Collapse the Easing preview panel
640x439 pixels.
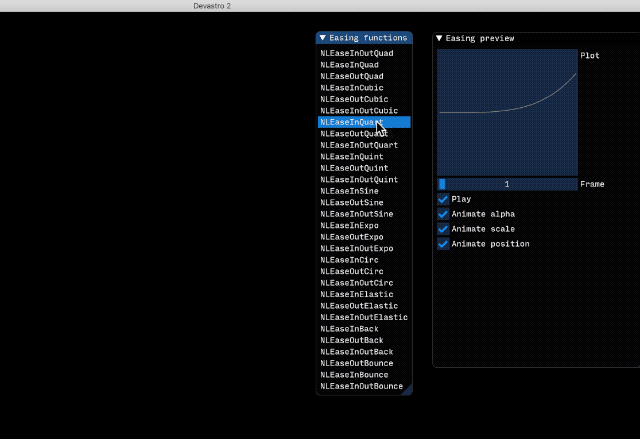click(439, 38)
